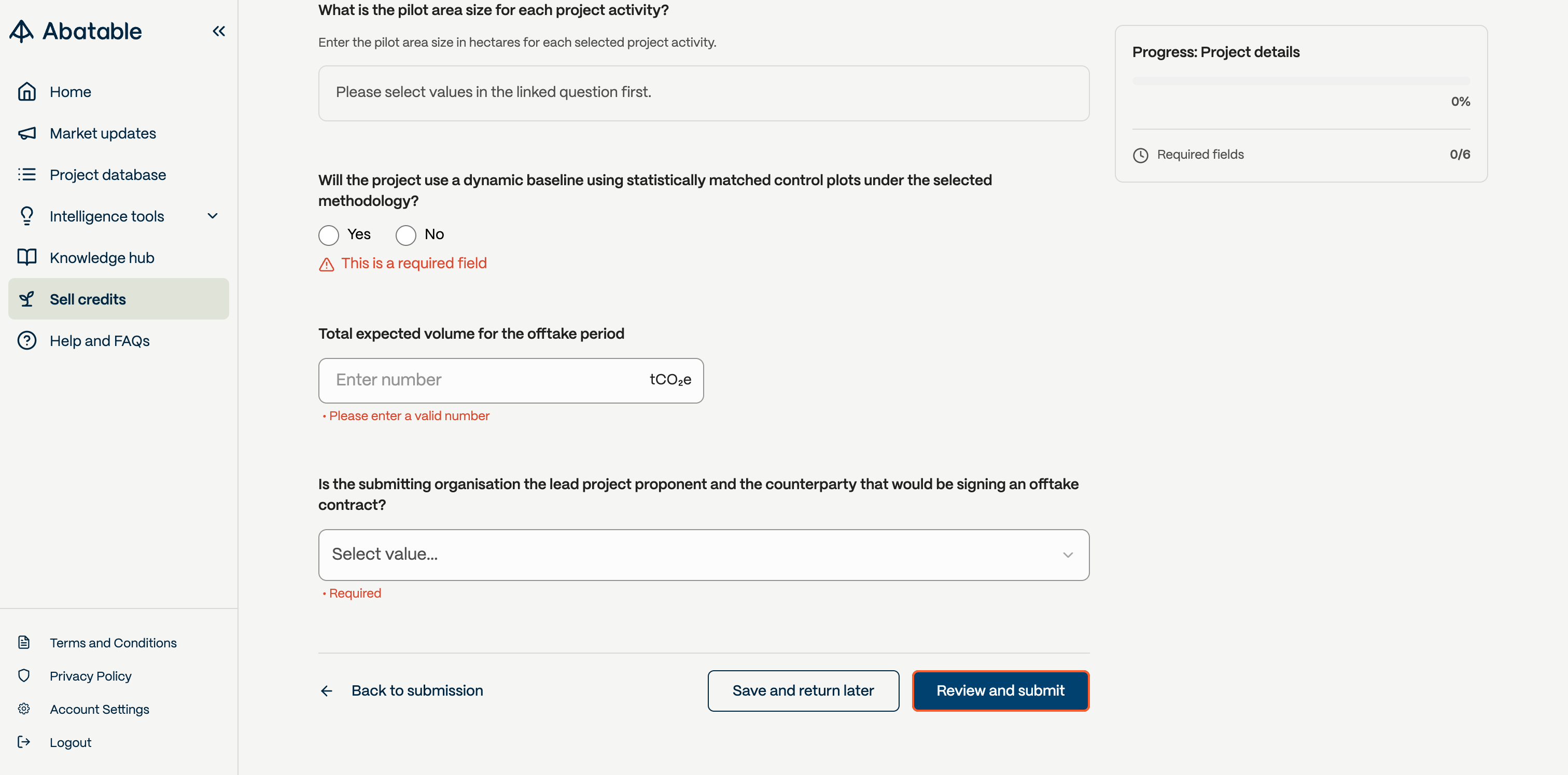Select No for dynamic baseline
Image resolution: width=1568 pixels, height=775 pixels.
tap(406, 235)
